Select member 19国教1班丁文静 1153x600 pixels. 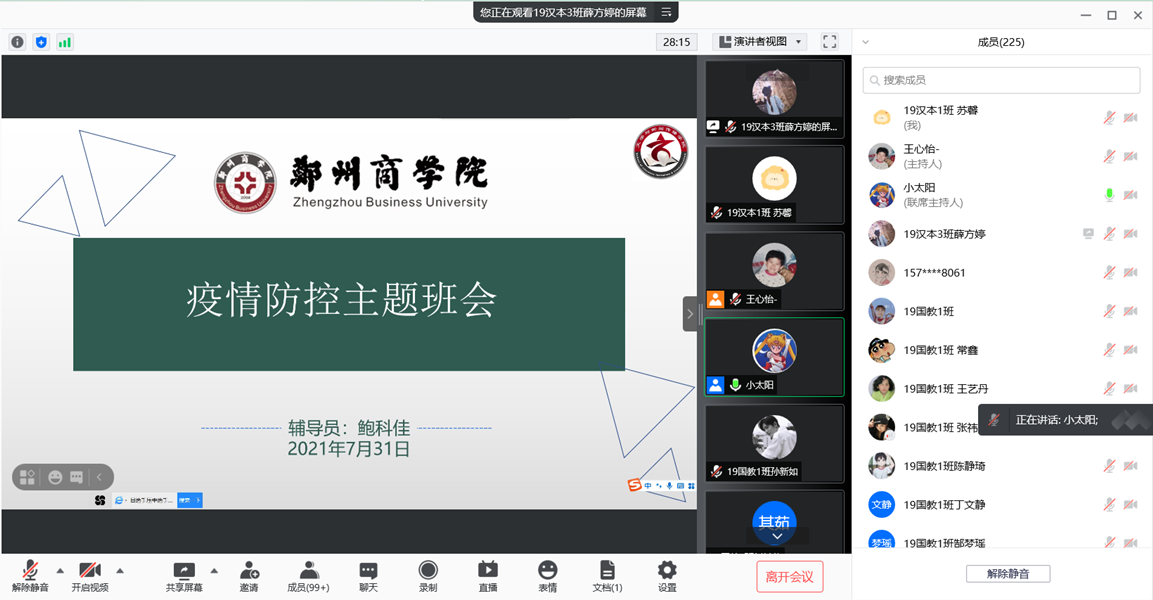click(x=1002, y=504)
